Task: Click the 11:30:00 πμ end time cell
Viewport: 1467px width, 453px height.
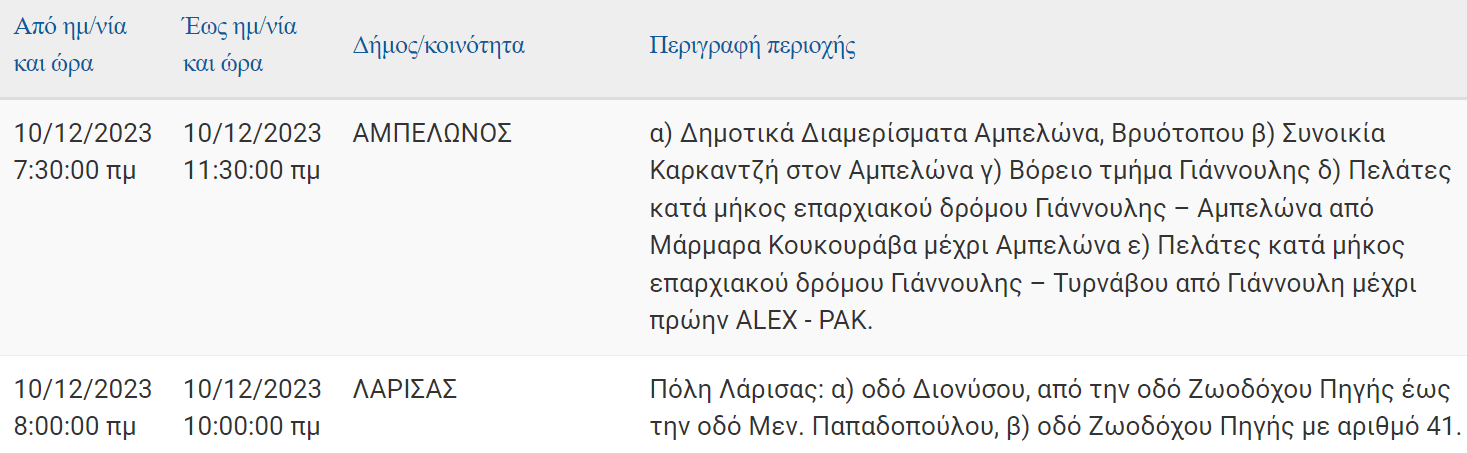Action: click(252, 171)
